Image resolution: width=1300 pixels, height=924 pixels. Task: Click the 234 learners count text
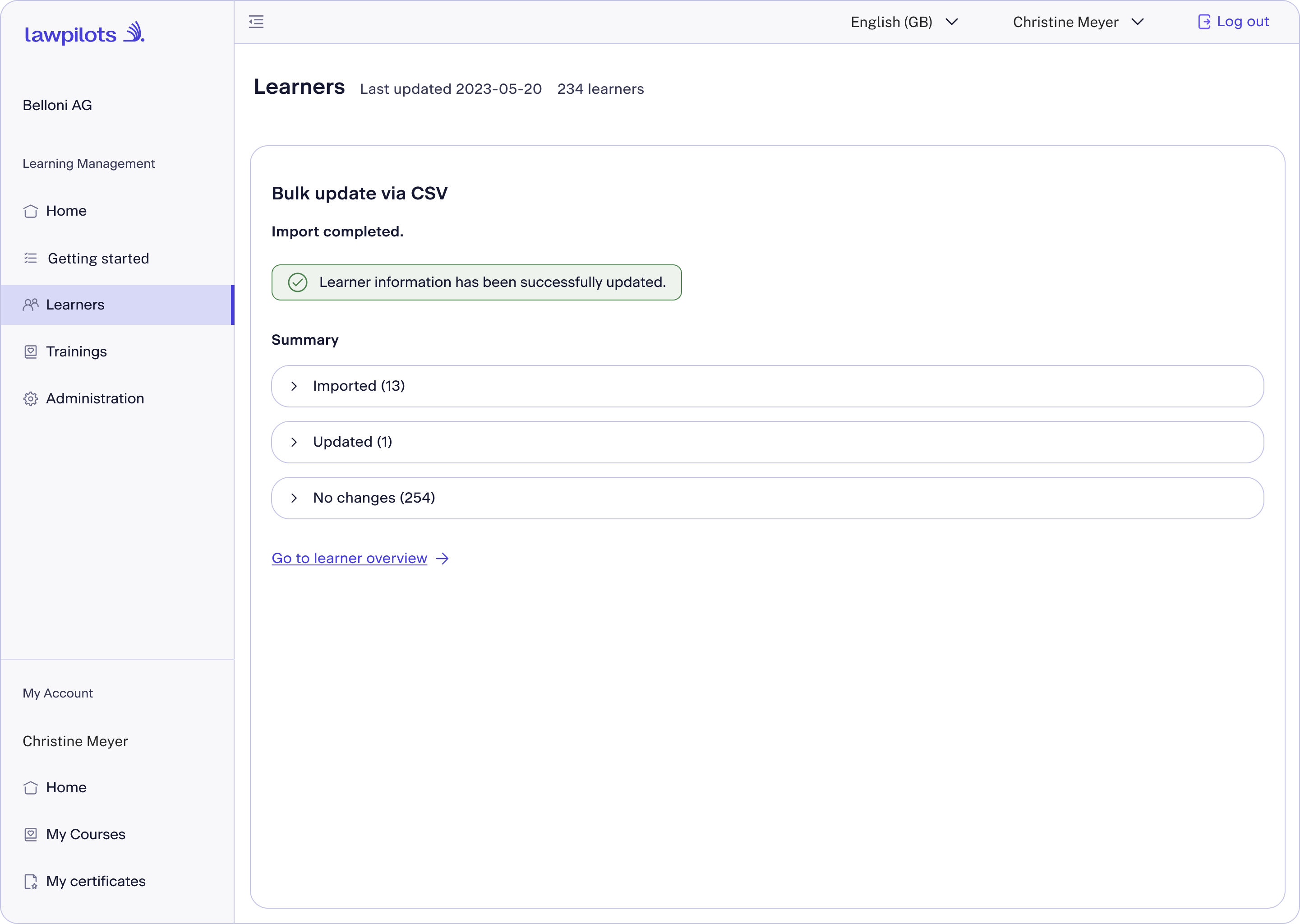(600, 89)
